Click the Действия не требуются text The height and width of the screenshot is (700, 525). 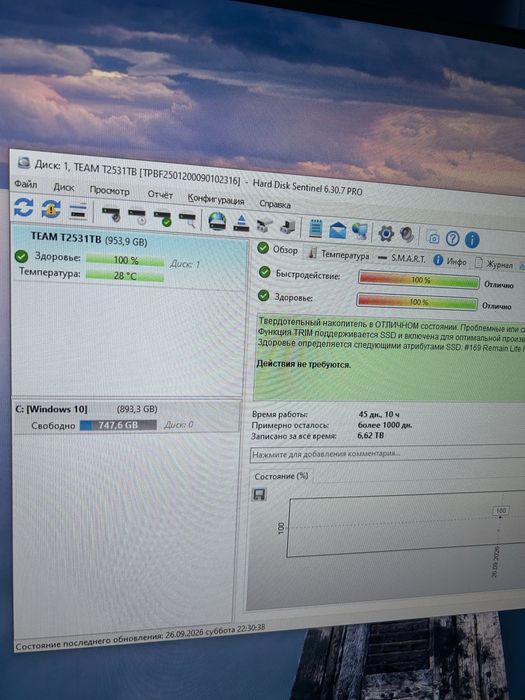point(304,364)
